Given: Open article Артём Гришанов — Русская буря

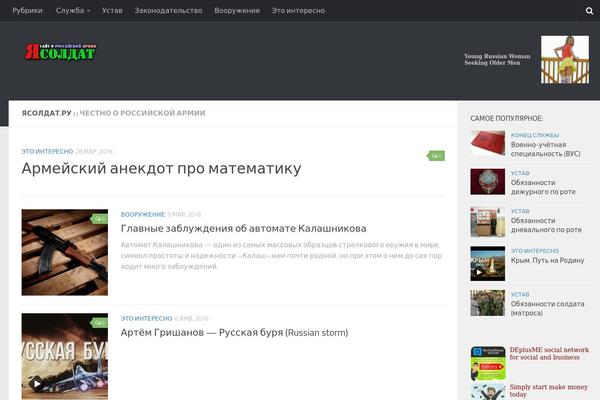Looking at the screenshot, I should pyautogui.click(x=234, y=332).
